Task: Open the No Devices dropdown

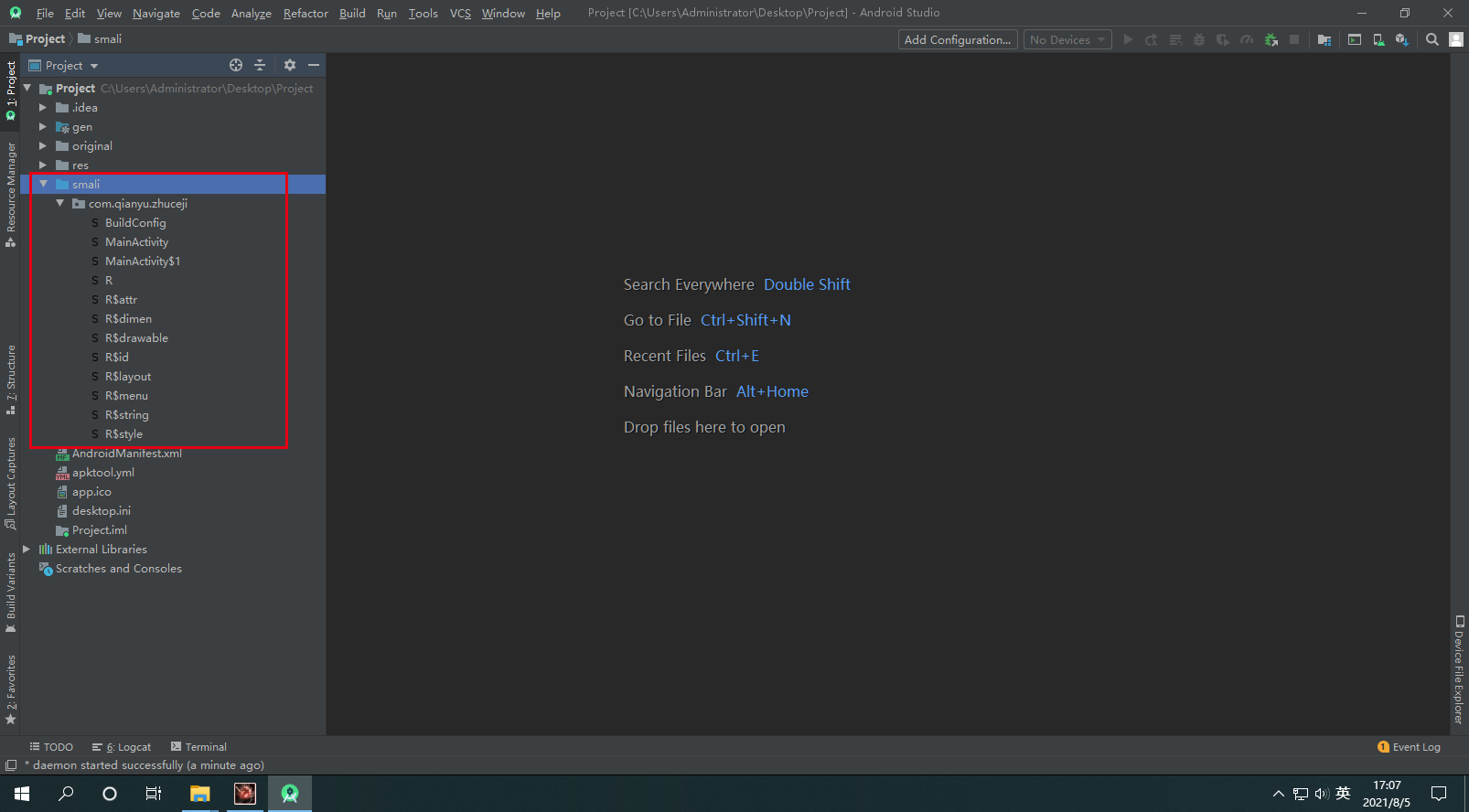Action: point(1067,39)
